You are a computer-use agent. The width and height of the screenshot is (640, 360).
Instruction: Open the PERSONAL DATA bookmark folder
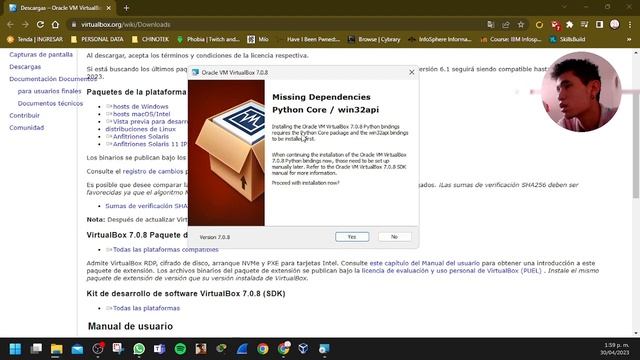[x=97, y=40]
